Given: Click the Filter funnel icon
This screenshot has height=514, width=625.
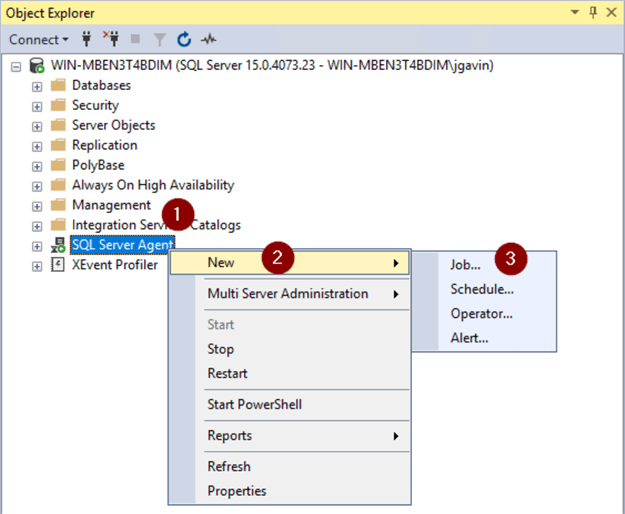Looking at the screenshot, I should pyautogui.click(x=159, y=39).
